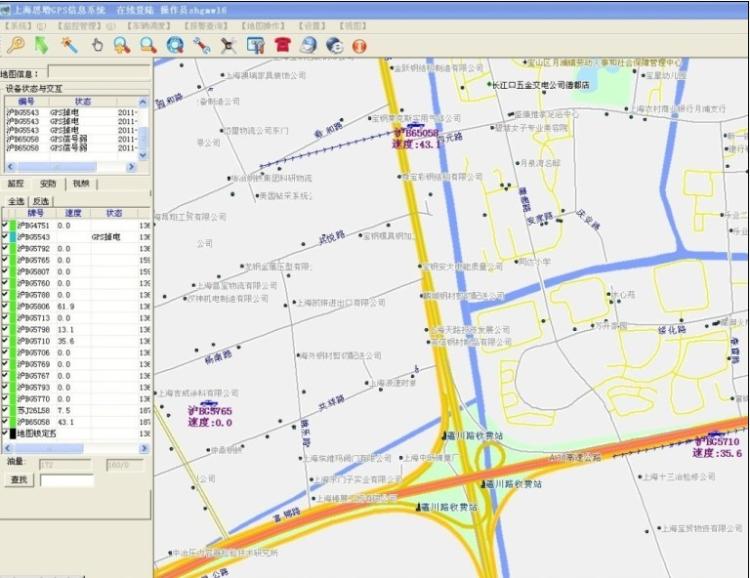Toggle checkbox for vehicle 沪BG4751
Screen dimensions: 750x578
pyautogui.click(x=5, y=224)
